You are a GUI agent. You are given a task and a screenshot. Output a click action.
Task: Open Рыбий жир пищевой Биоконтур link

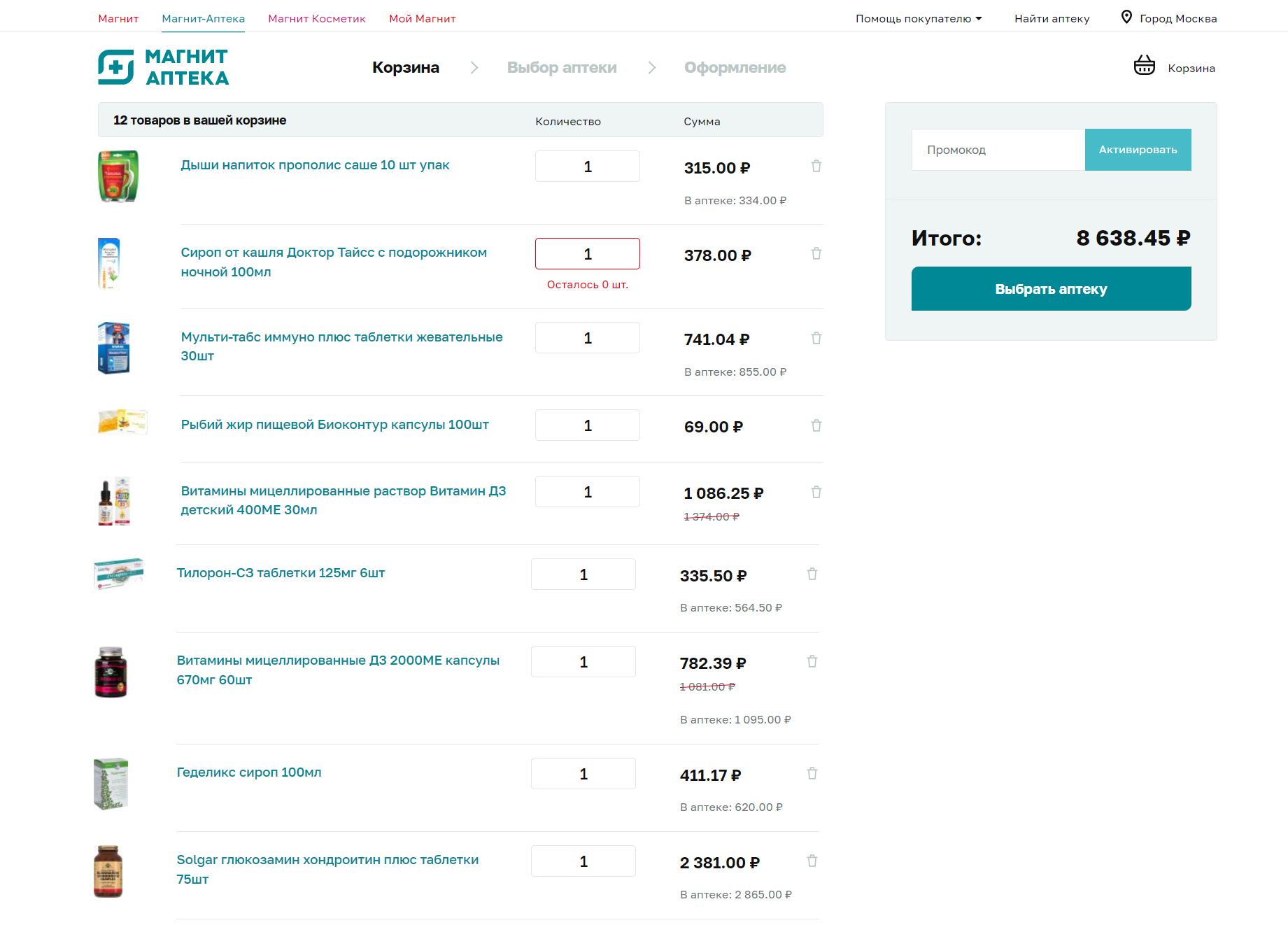(x=334, y=425)
